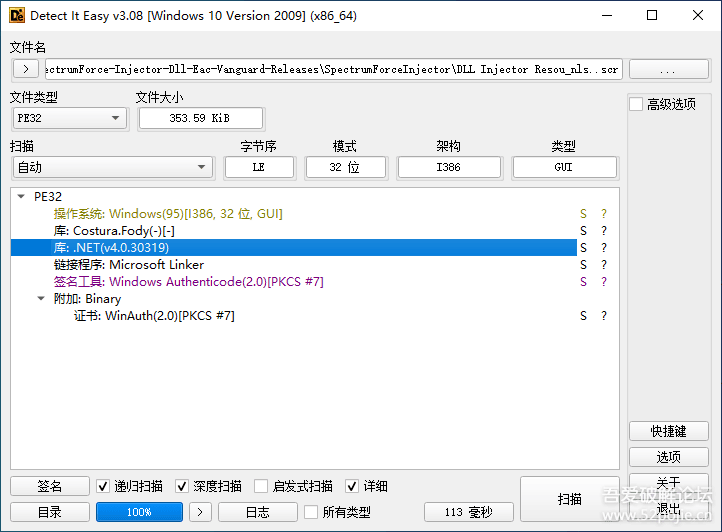Click the S button on the Costura.Fody row
722x532 pixels.
pos(583,231)
